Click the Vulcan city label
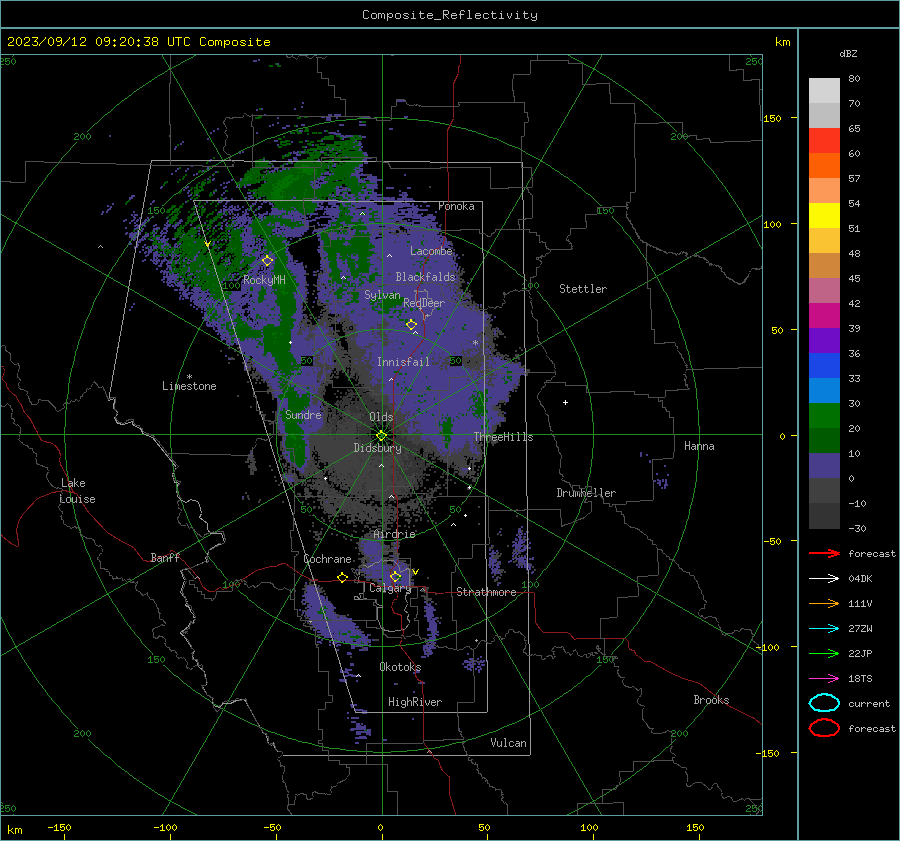 (x=509, y=743)
